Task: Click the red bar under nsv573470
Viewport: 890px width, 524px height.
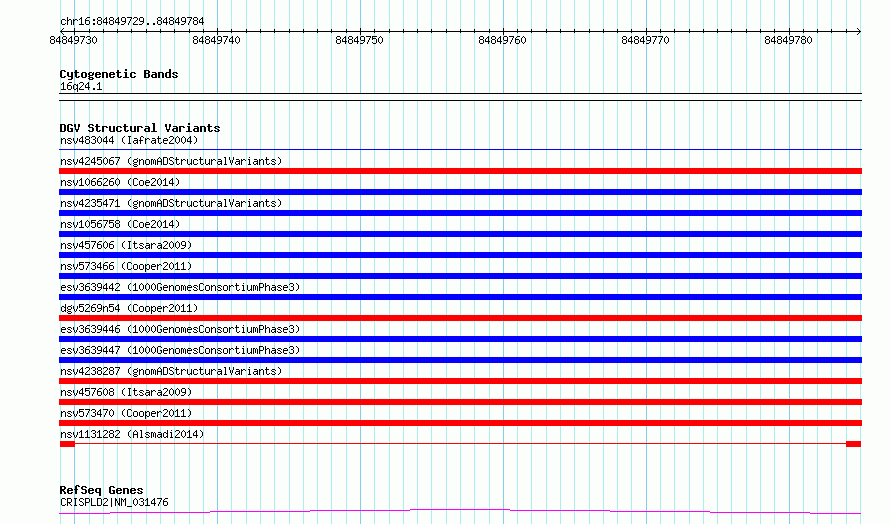Action: pos(460,423)
